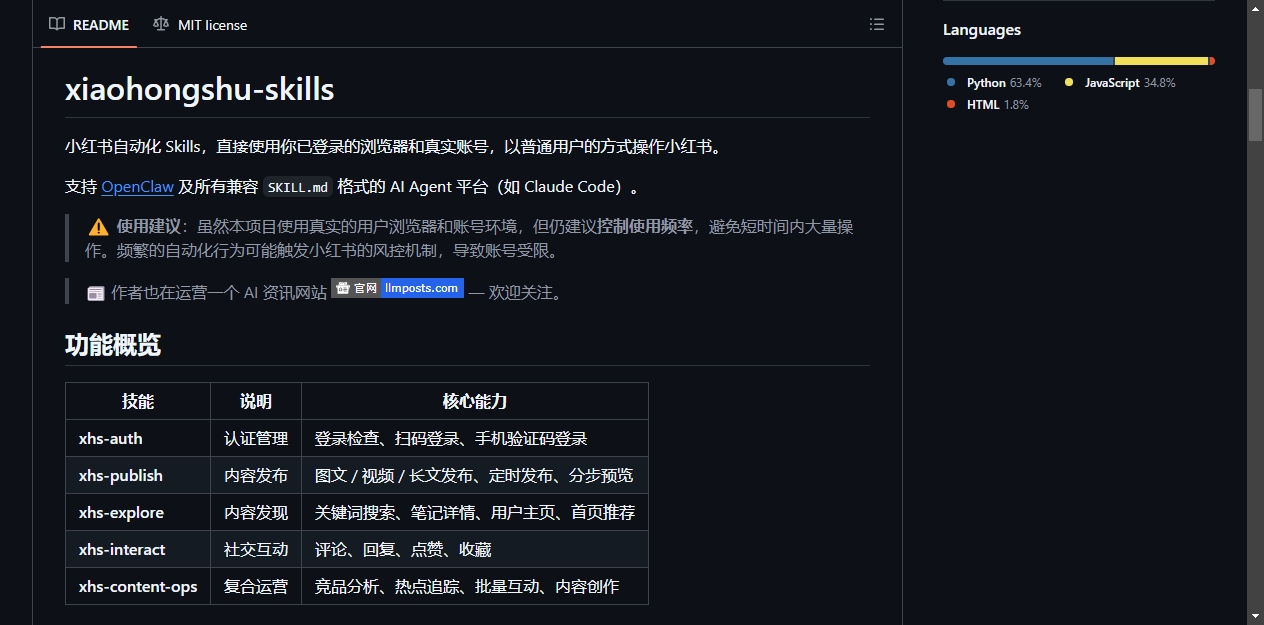
Task: Click the red HTML color dot
Action: 951,105
